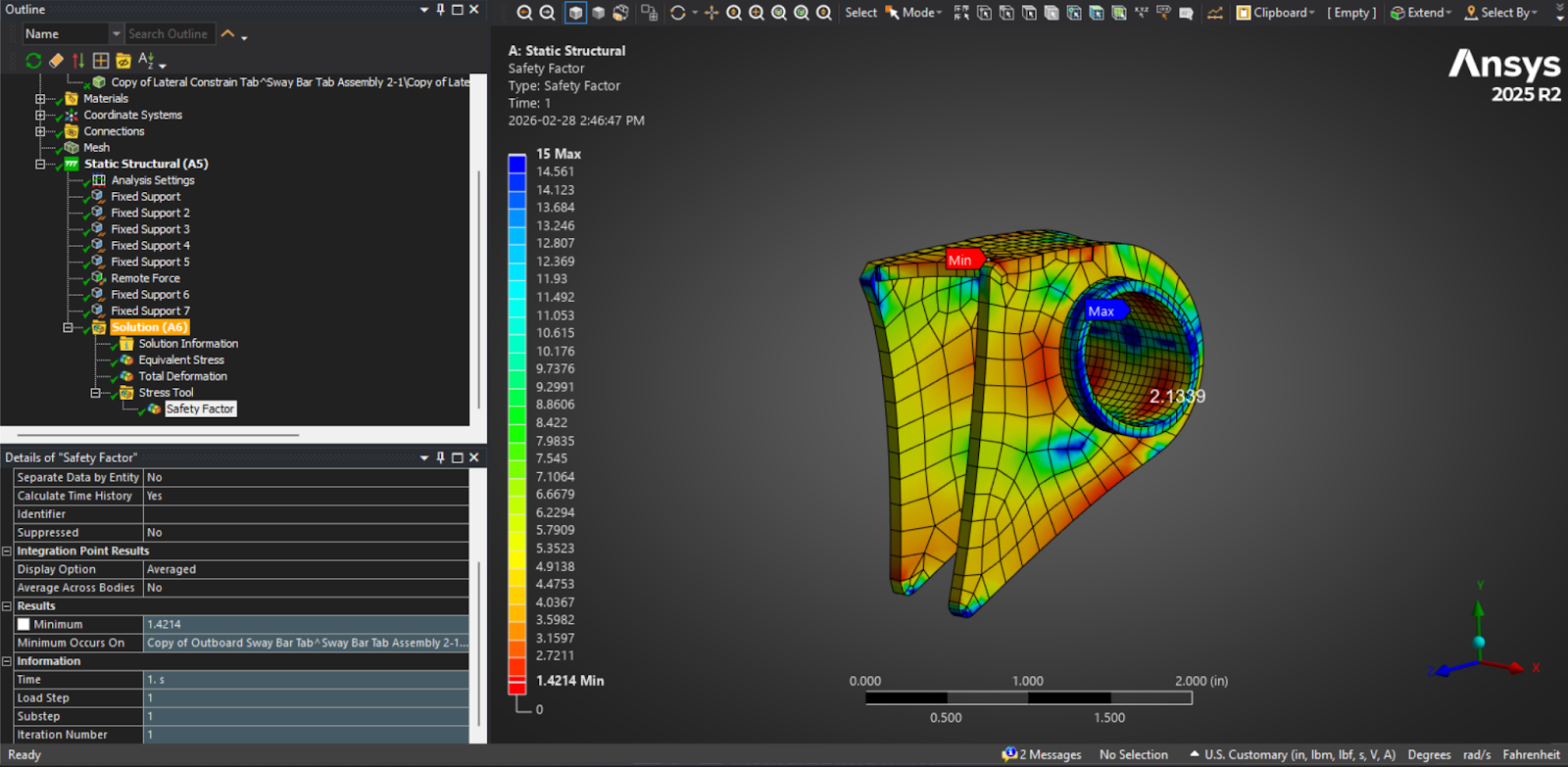Click the Solution Information icon
This screenshot has height=767, width=1568.
pos(126,344)
